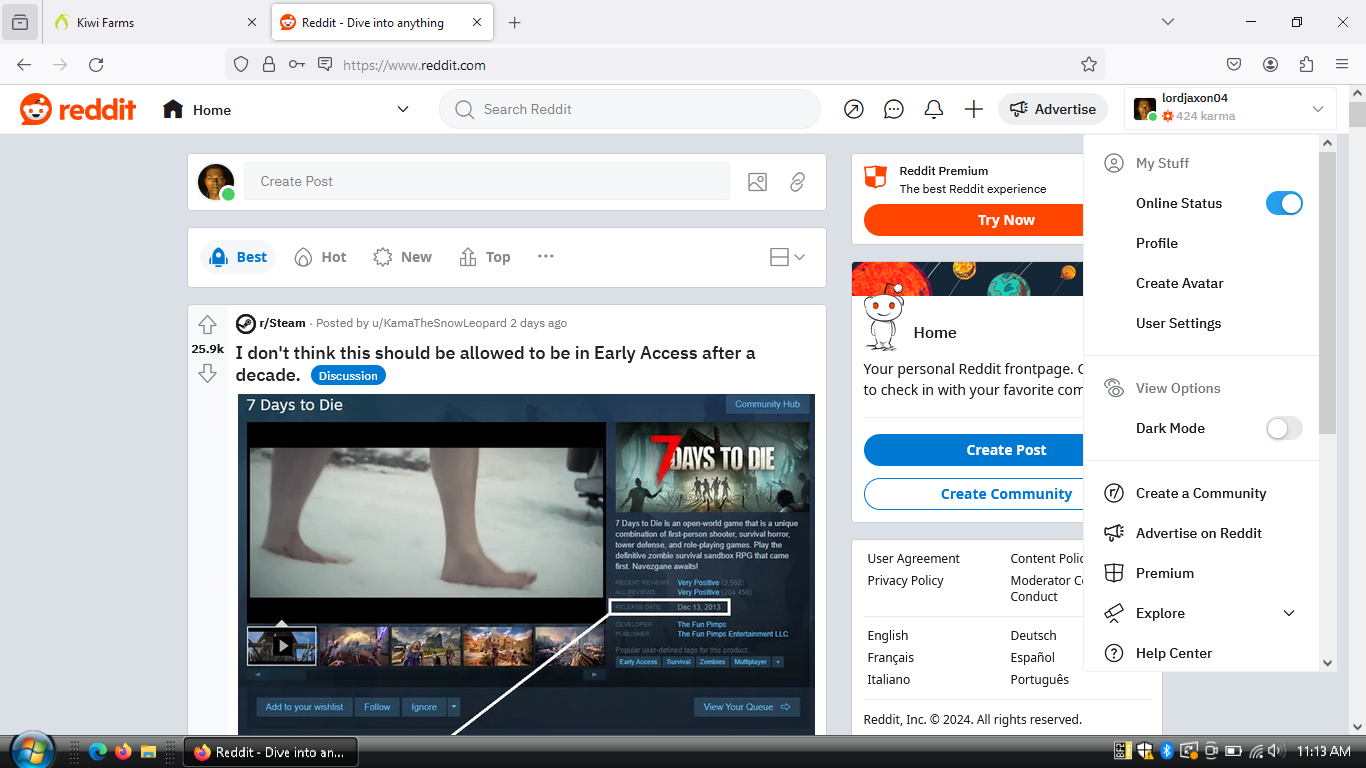Click the volume icon in system tray
This screenshot has height=768, width=1366.
click(1275, 751)
